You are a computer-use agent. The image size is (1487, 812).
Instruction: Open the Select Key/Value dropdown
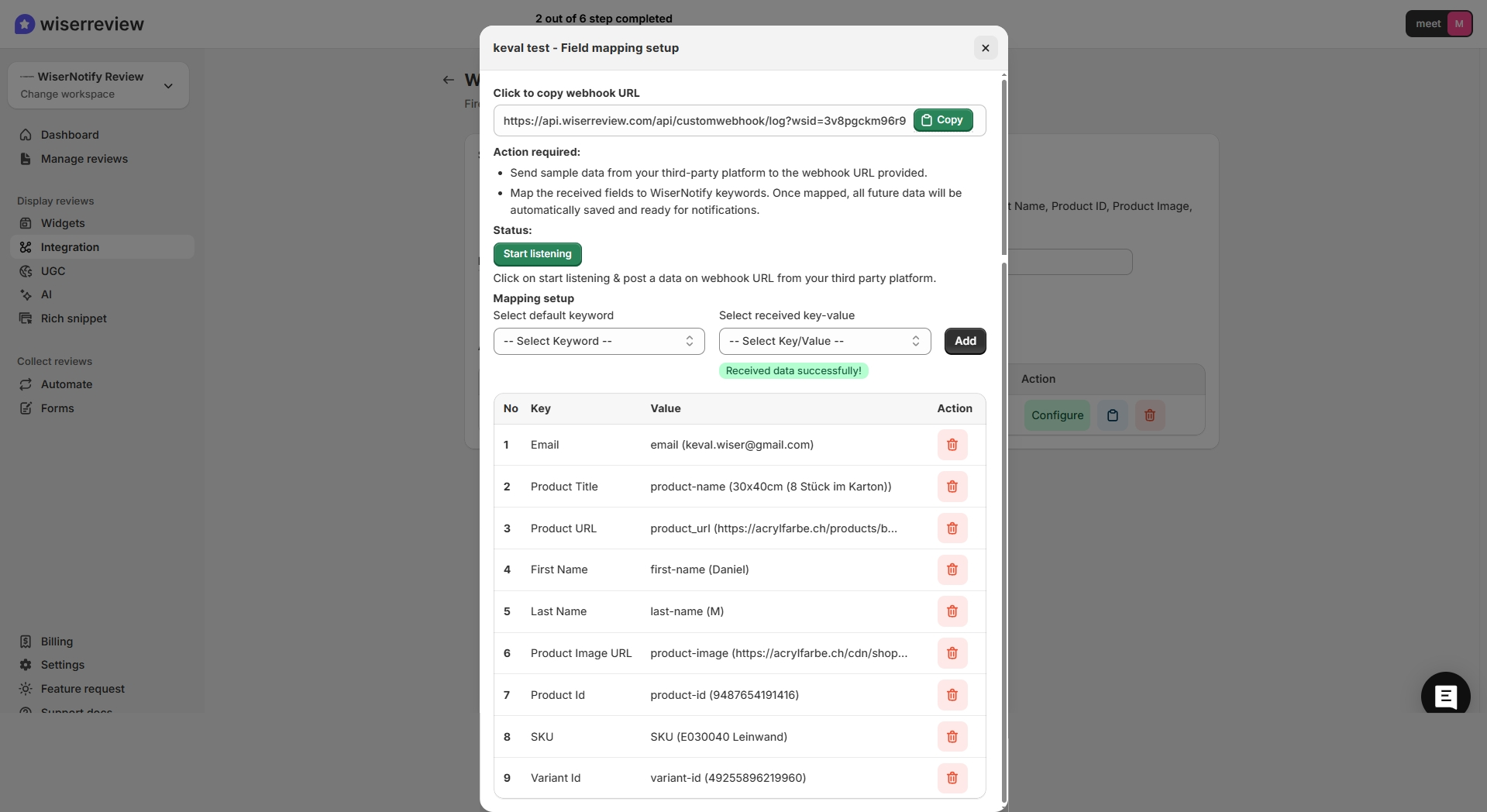click(824, 341)
